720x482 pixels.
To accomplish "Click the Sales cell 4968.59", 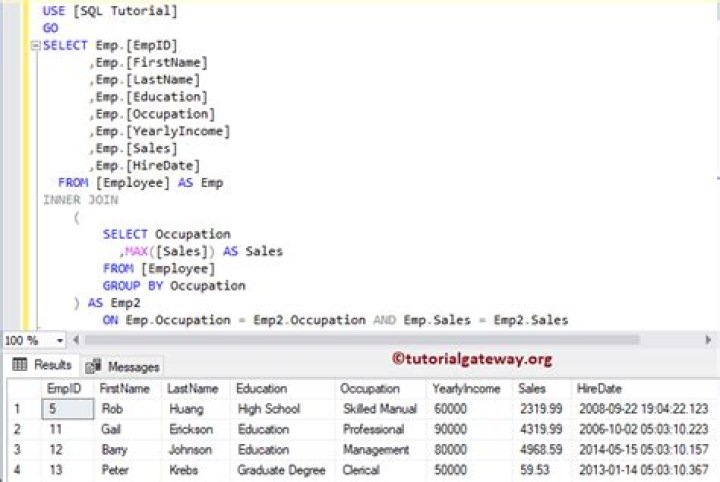I will (x=542, y=449).
